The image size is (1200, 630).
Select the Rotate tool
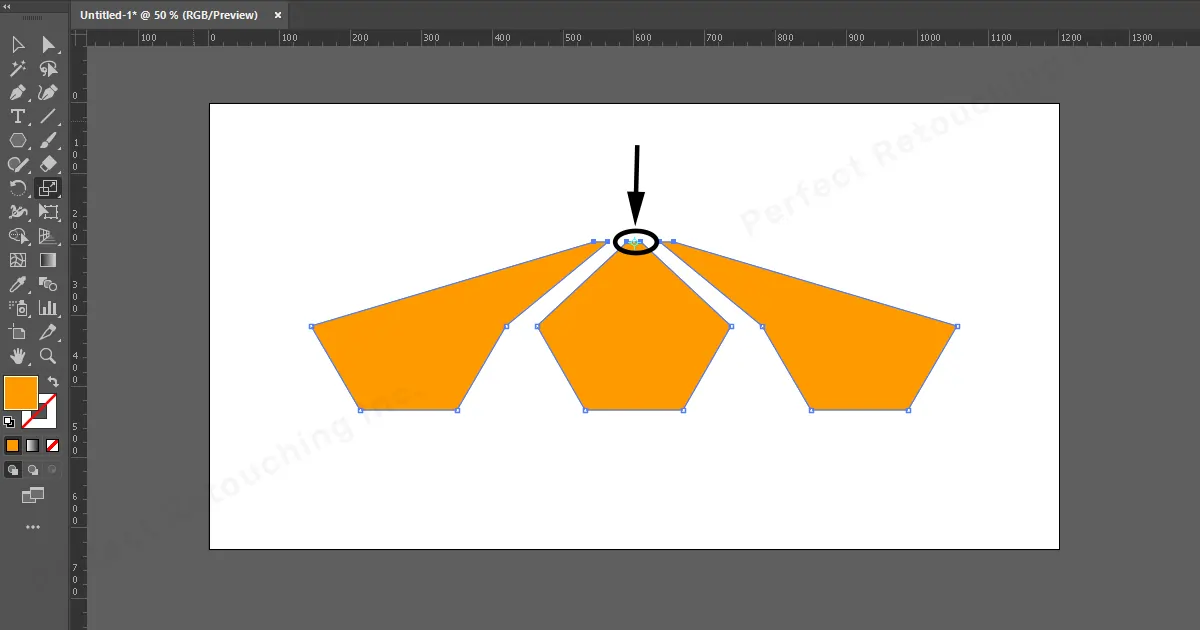pos(18,188)
